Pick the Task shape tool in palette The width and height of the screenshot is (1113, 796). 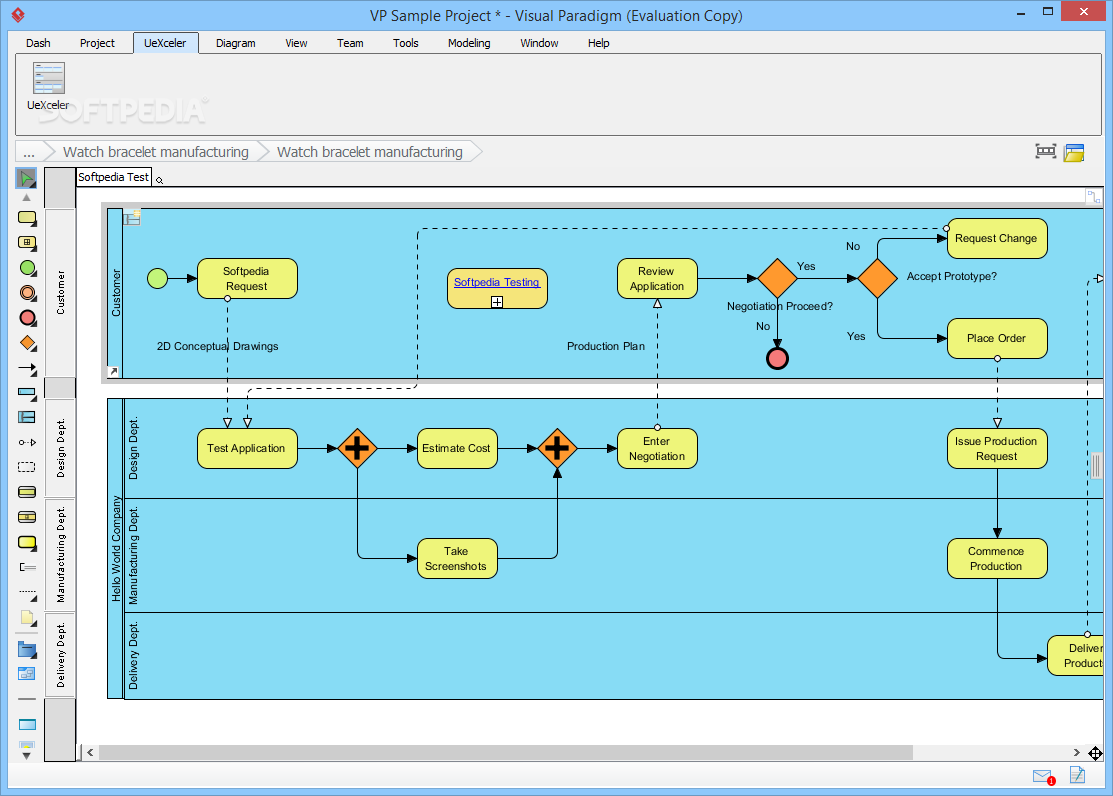tap(27, 218)
